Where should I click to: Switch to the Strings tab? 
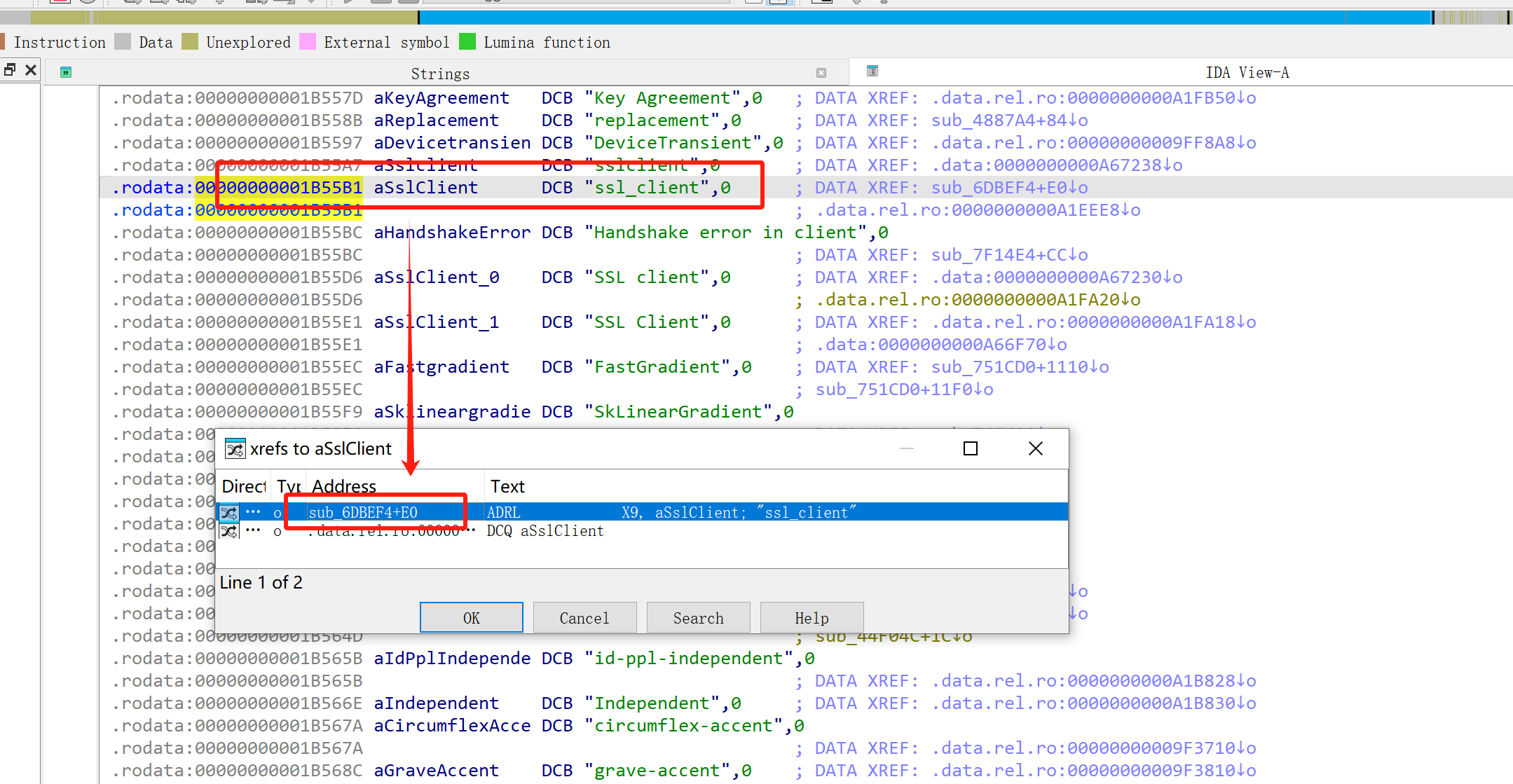[x=440, y=73]
